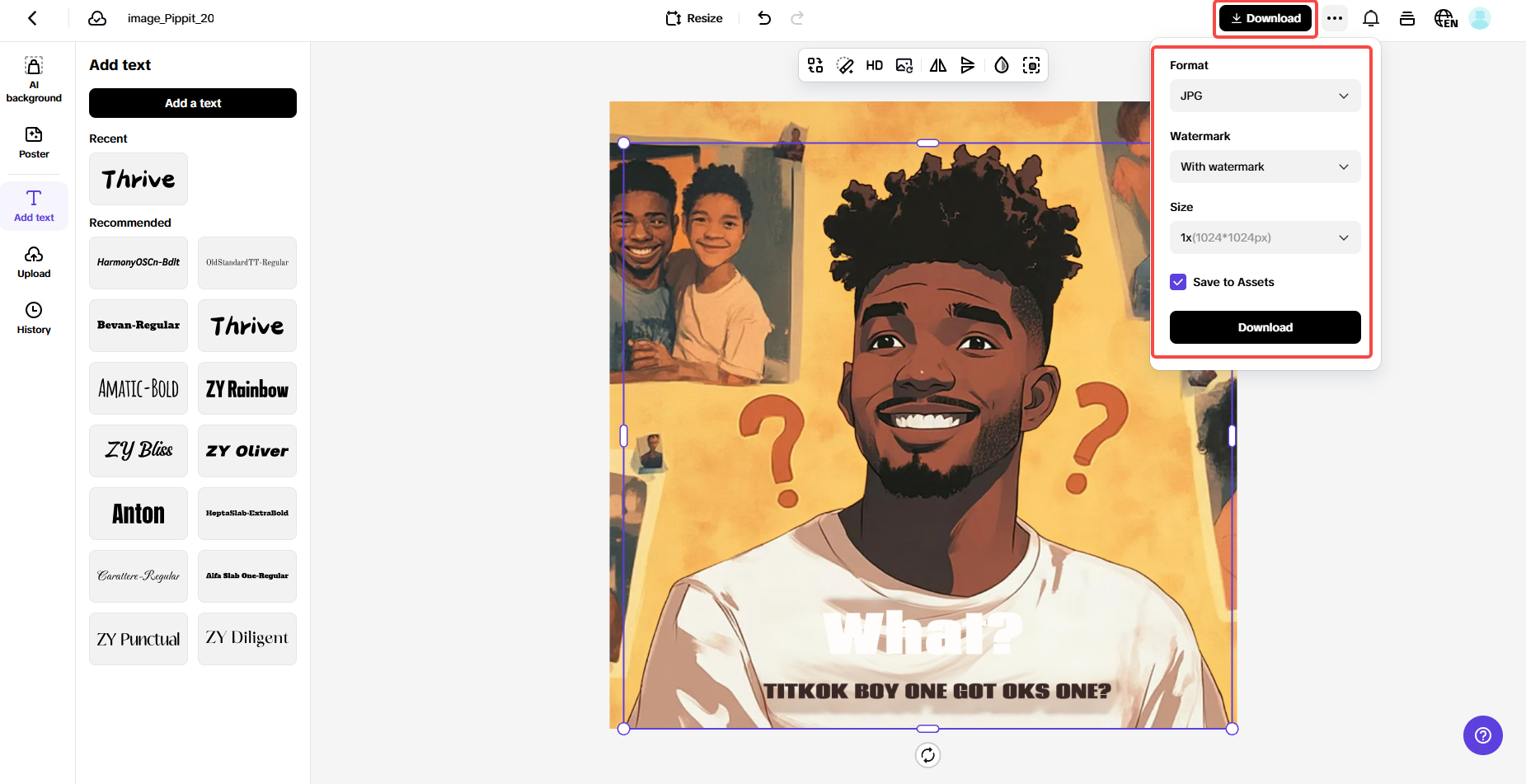Image resolution: width=1526 pixels, height=784 pixels.
Task: Apply HD enhancement to the image
Action: pos(874,65)
